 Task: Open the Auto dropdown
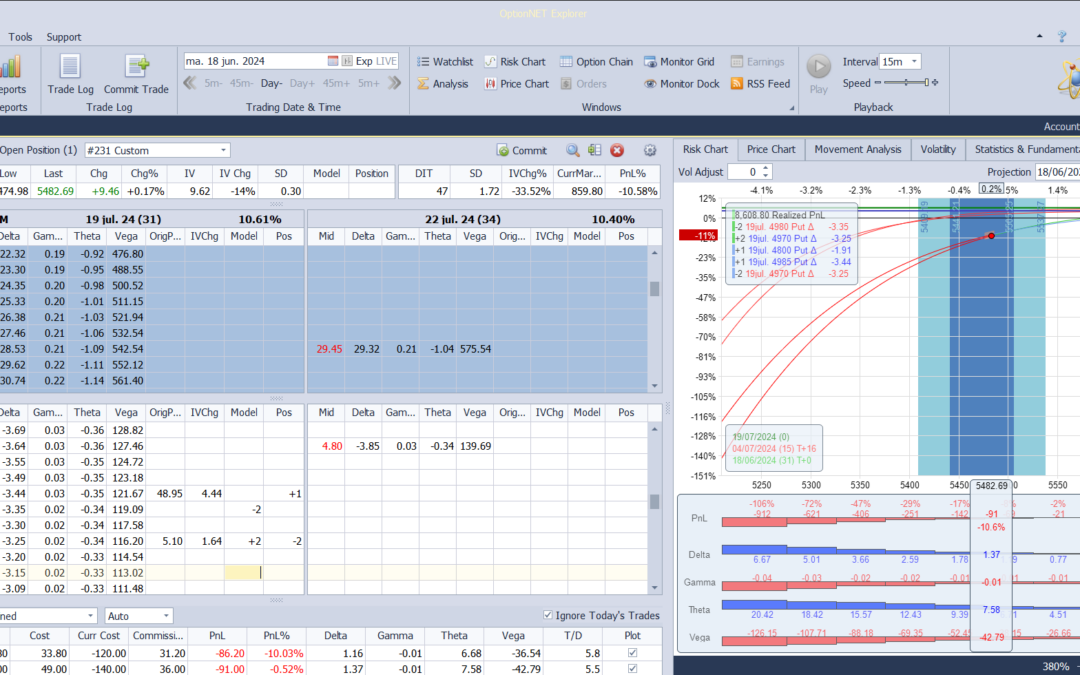166,616
